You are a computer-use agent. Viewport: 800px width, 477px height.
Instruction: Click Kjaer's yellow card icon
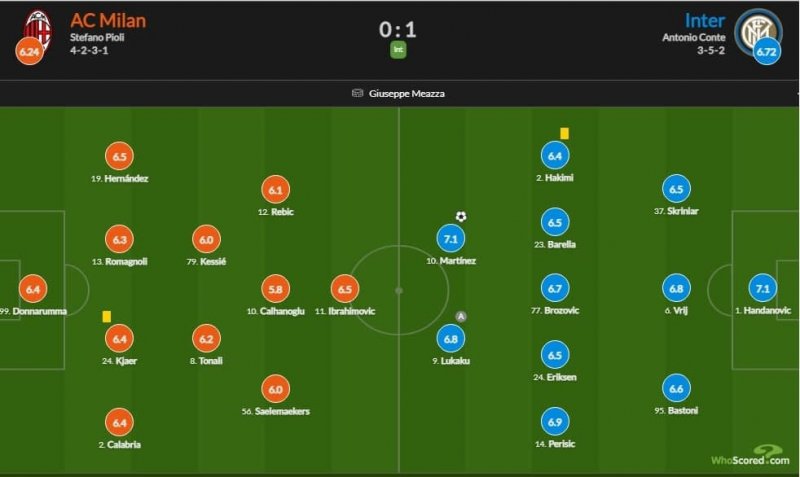click(106, 316)
